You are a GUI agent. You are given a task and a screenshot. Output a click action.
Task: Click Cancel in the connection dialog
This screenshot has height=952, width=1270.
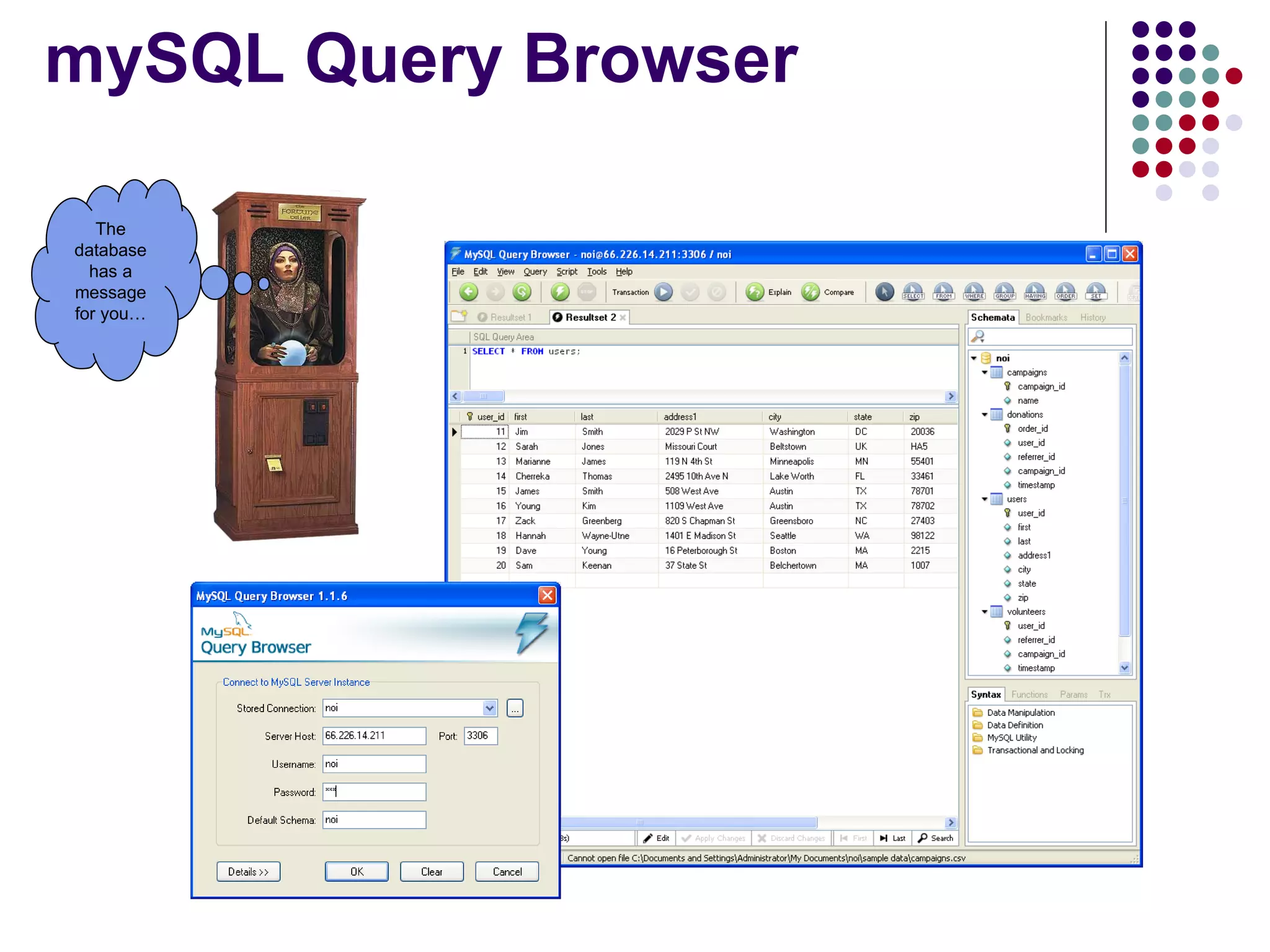507,871
